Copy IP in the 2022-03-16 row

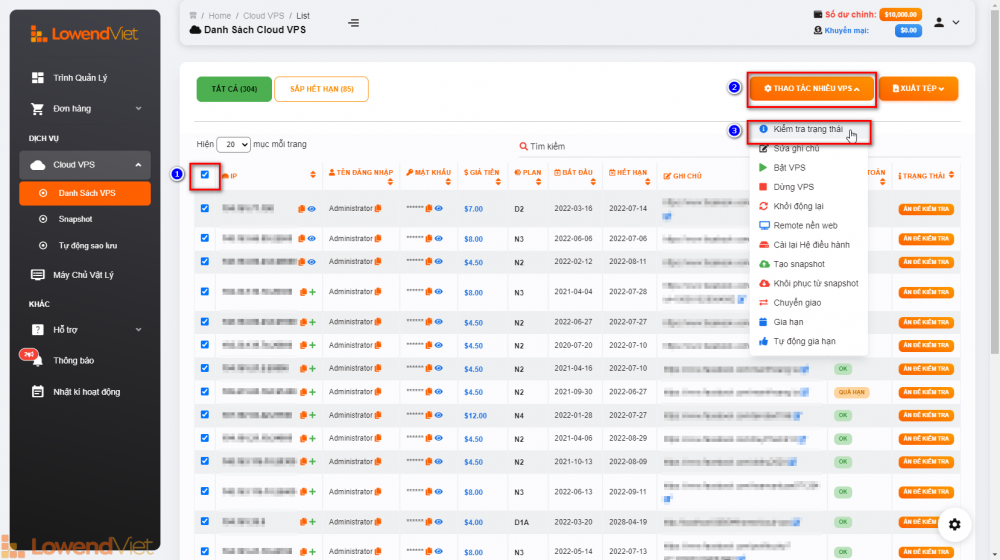[x=302, y=209]
